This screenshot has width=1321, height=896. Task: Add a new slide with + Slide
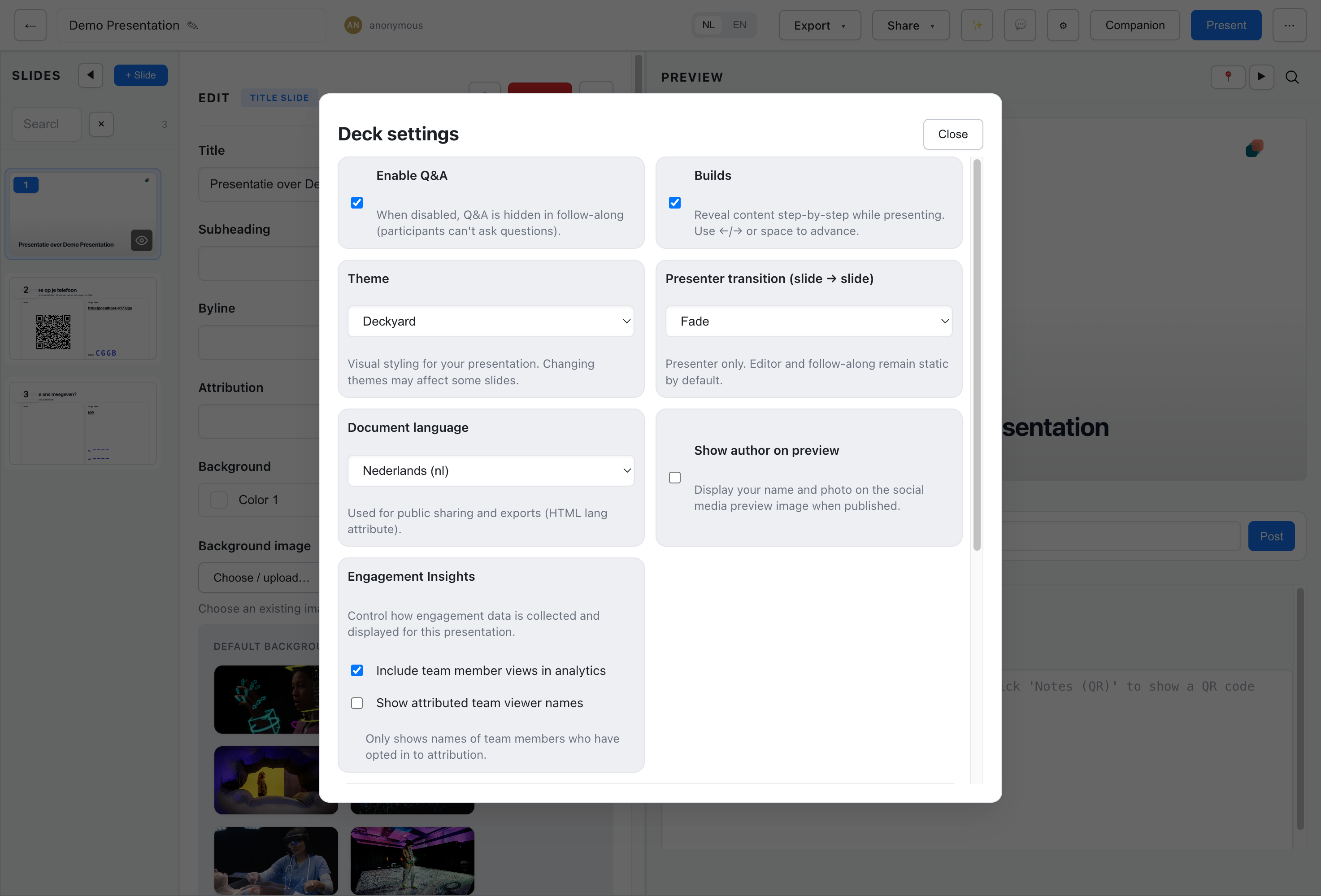(140, 75)
